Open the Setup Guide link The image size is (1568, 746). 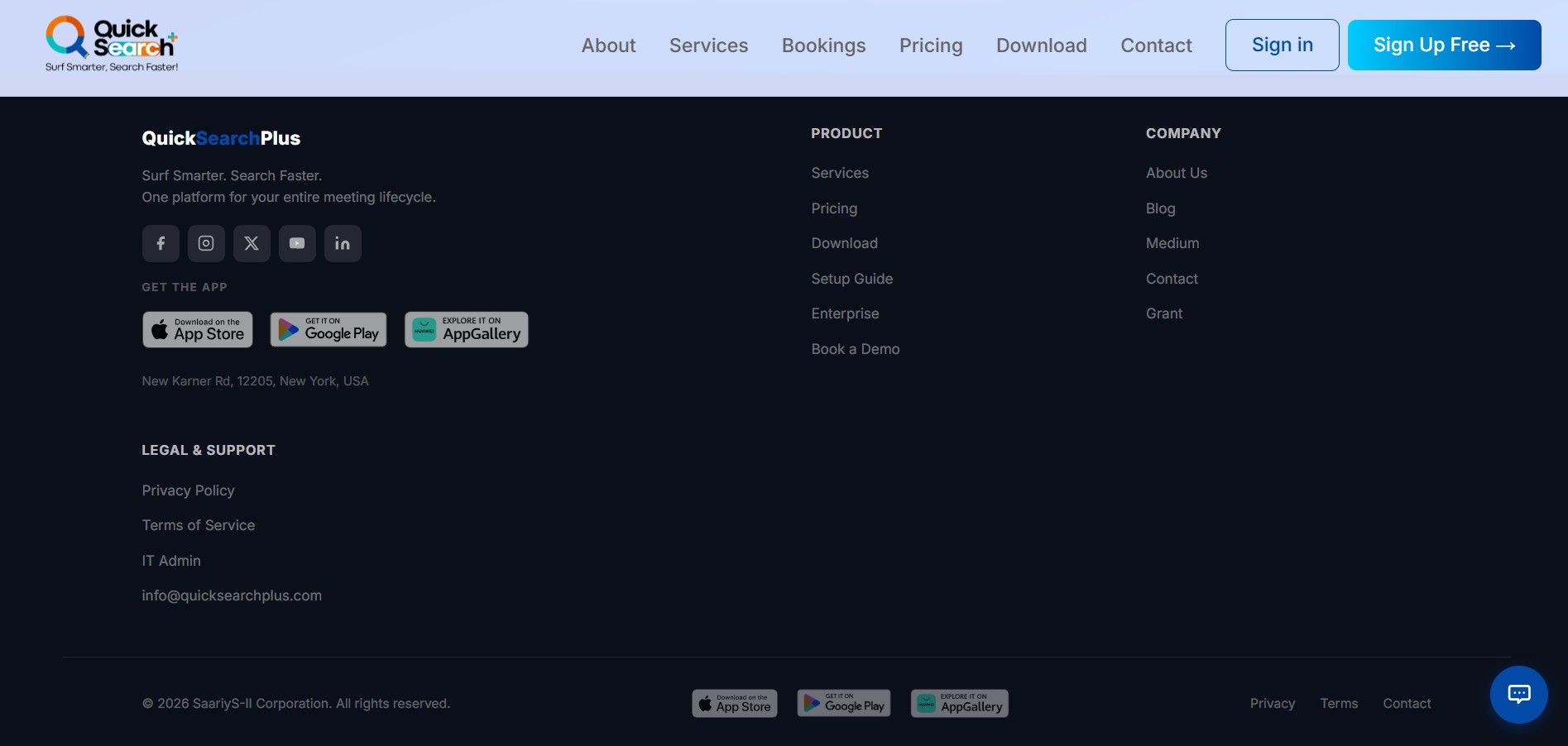click(x=851, y=279)
